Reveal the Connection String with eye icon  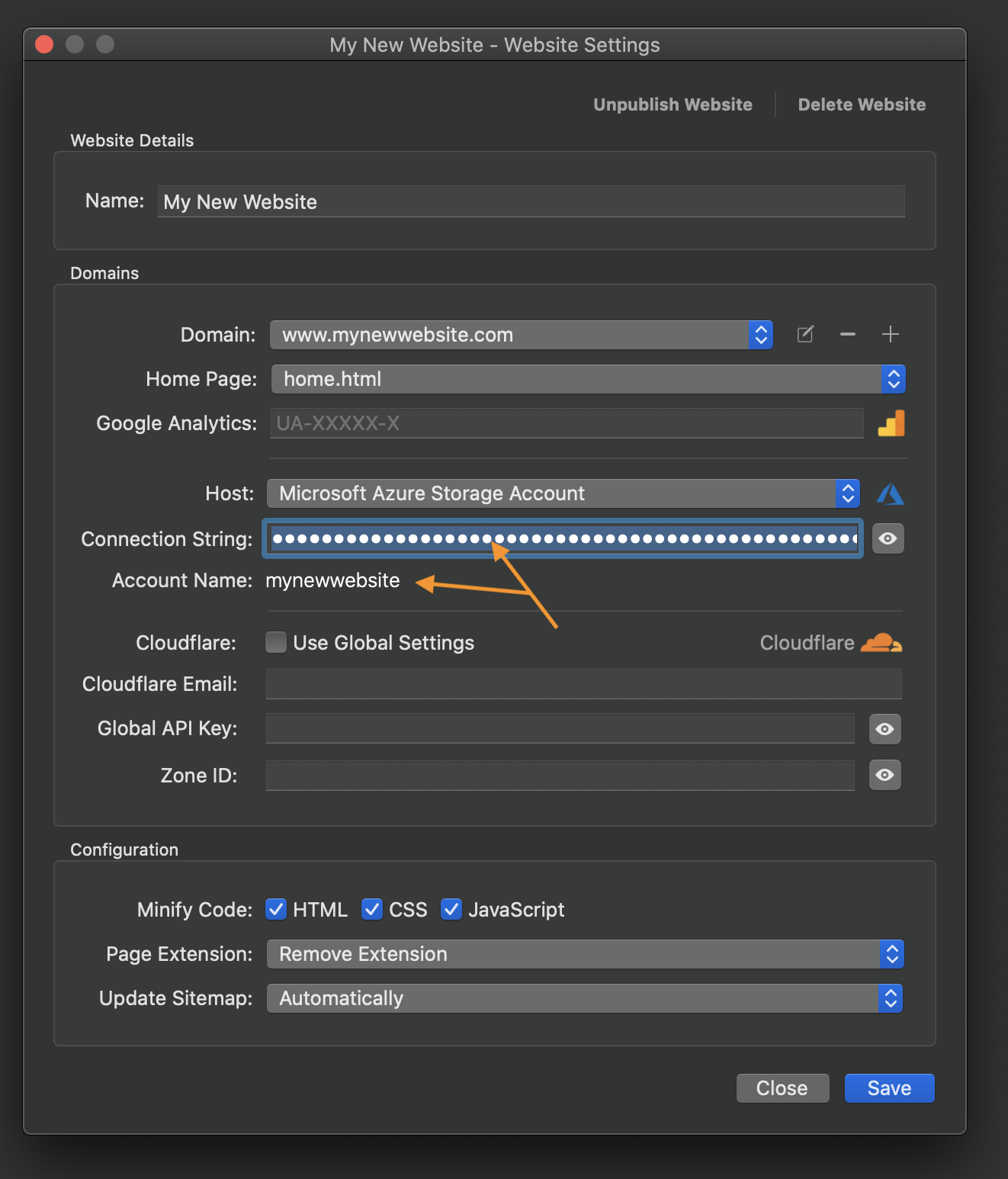pyautogui.click(x=888, y=538)
